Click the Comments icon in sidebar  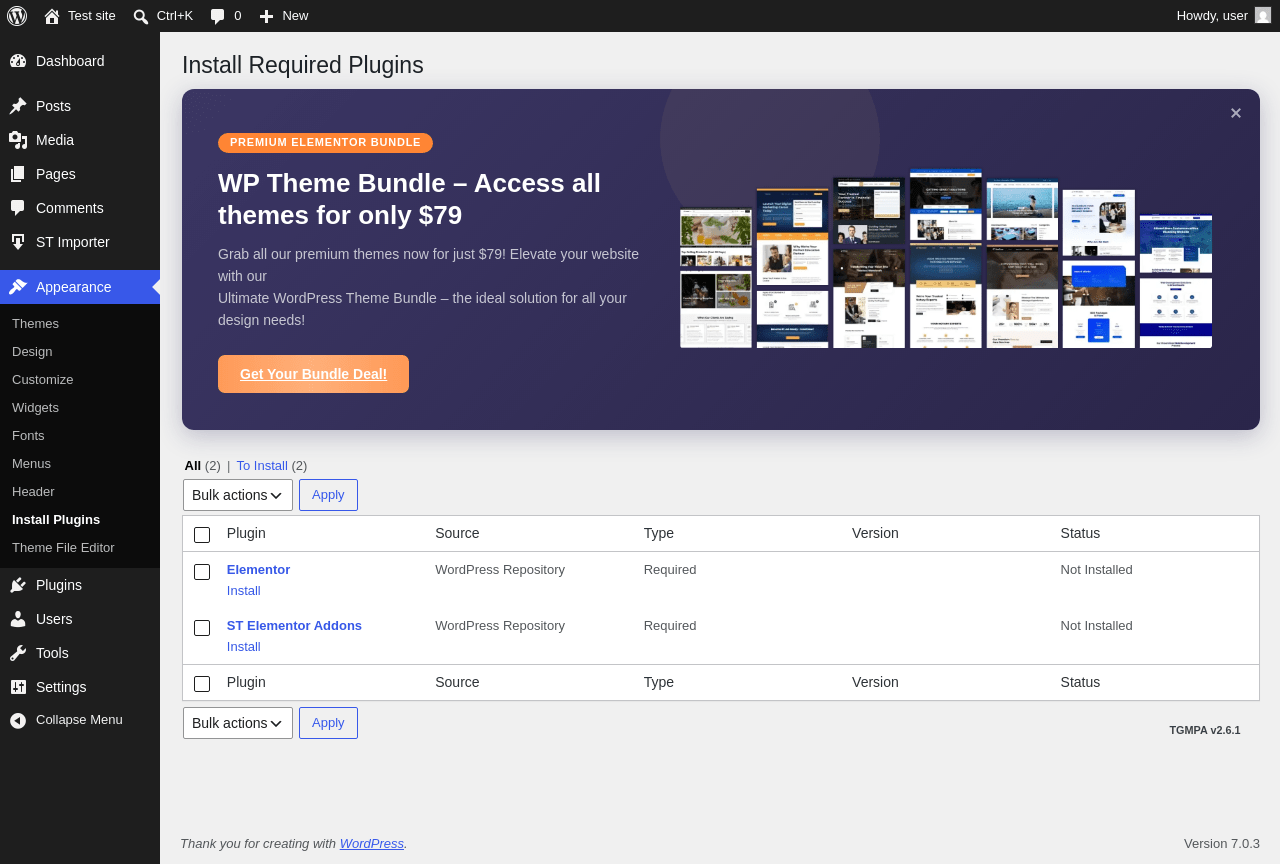point(18,208)
